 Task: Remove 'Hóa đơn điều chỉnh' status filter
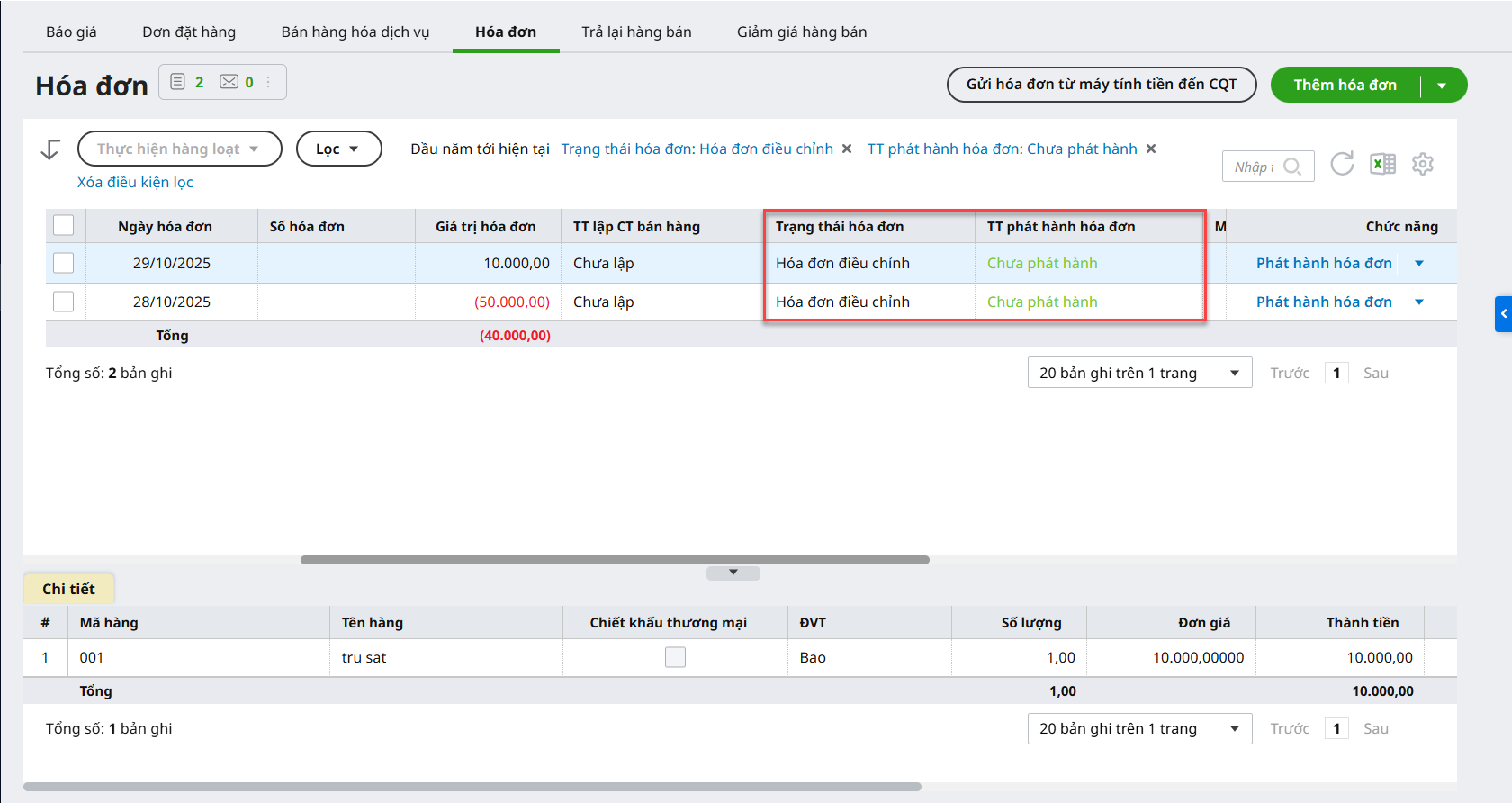coord(847,149)
